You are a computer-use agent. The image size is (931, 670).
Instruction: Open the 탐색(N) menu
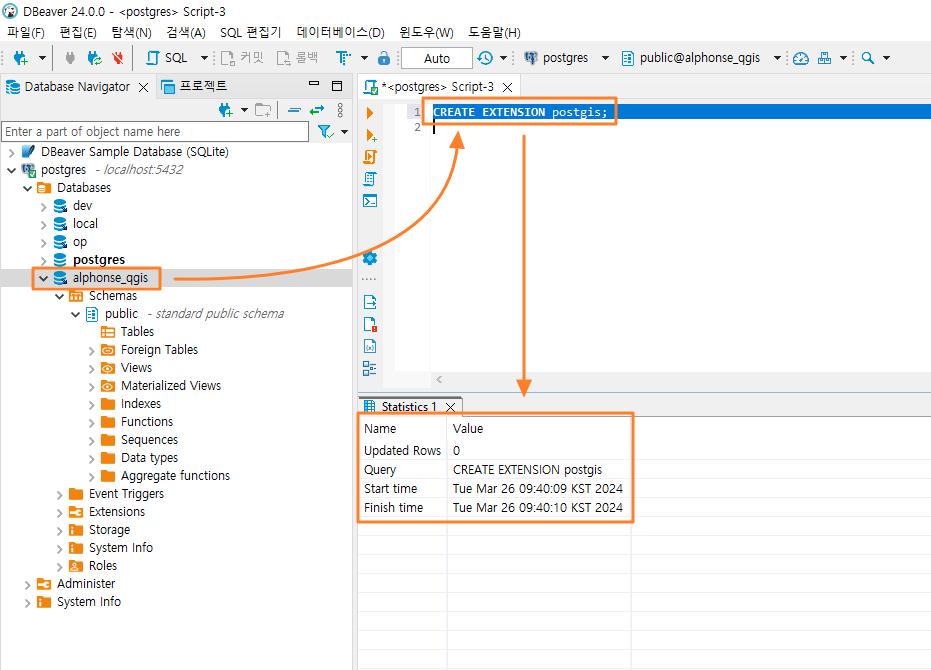pos(131,32)
